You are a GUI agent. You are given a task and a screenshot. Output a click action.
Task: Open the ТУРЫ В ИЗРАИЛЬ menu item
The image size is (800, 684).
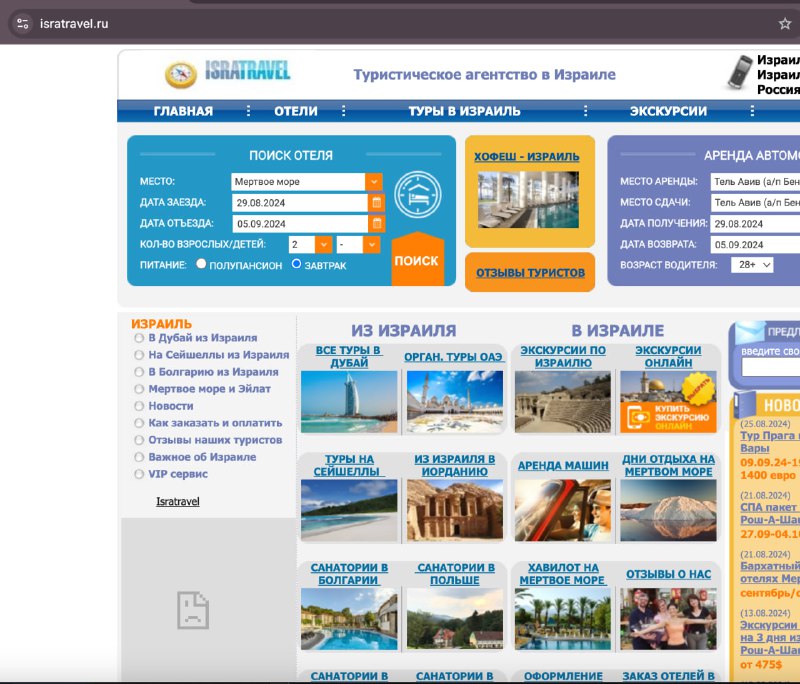point(464,111)
